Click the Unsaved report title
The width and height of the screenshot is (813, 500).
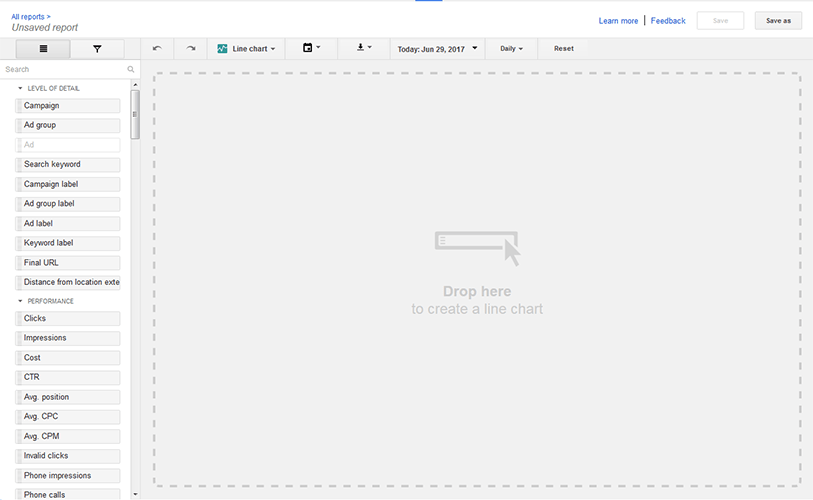coord(45,27)
